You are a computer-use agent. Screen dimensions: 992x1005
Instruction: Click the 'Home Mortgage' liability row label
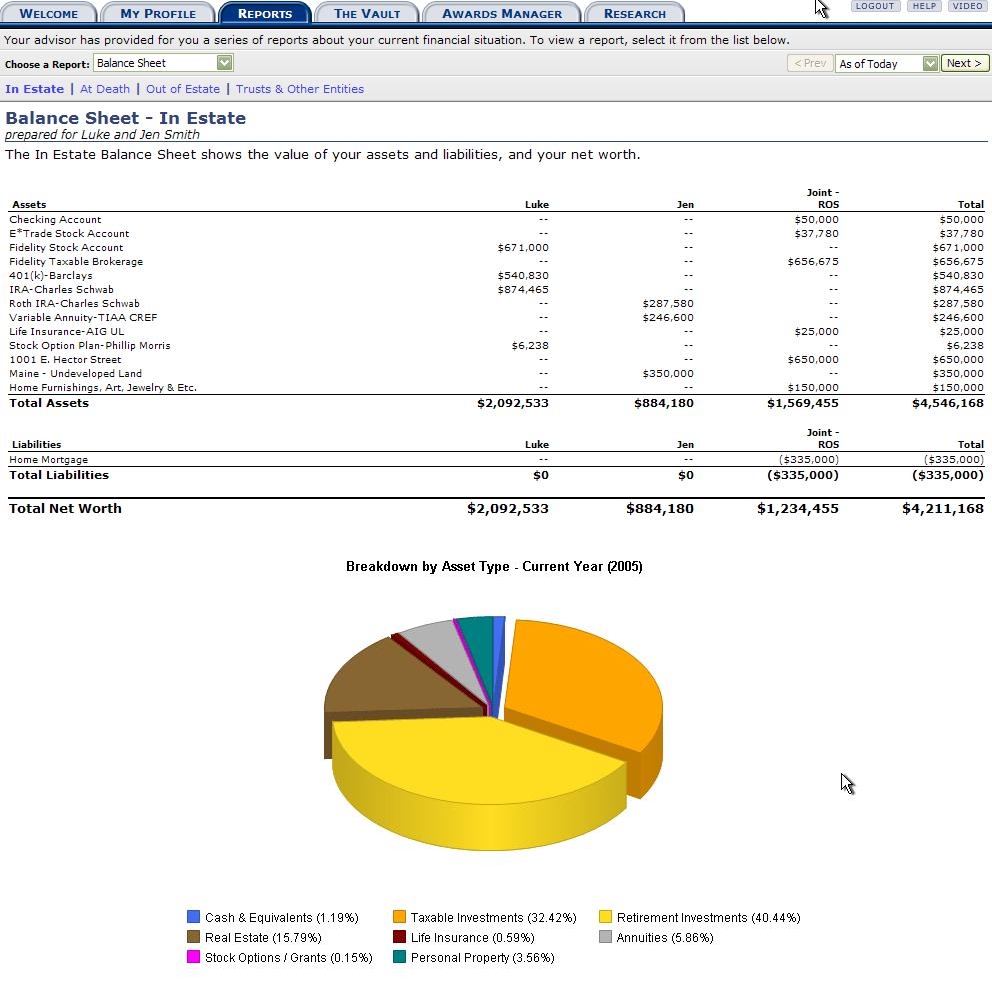click(x=49, y=460)
